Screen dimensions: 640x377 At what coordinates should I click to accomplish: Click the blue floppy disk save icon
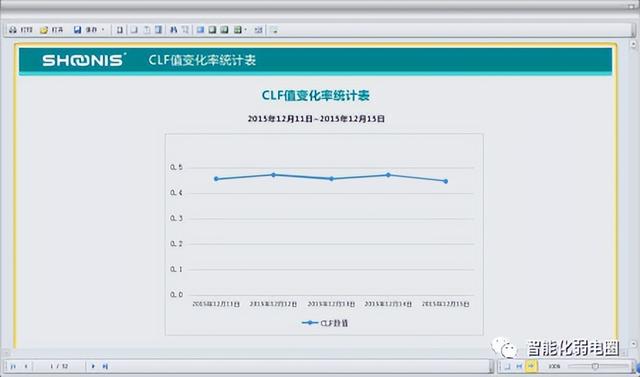pos(78,30)
